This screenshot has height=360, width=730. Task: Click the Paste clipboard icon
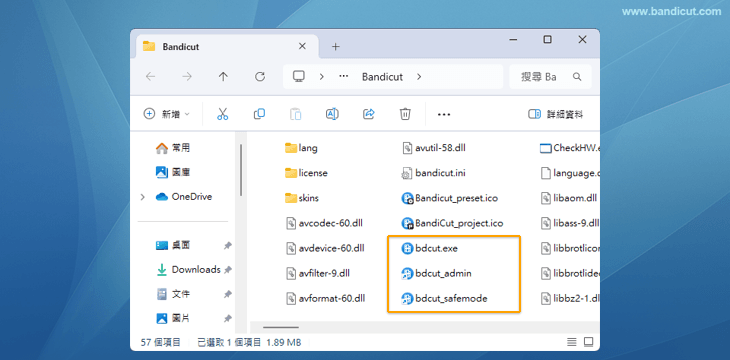tap(296, 114)
